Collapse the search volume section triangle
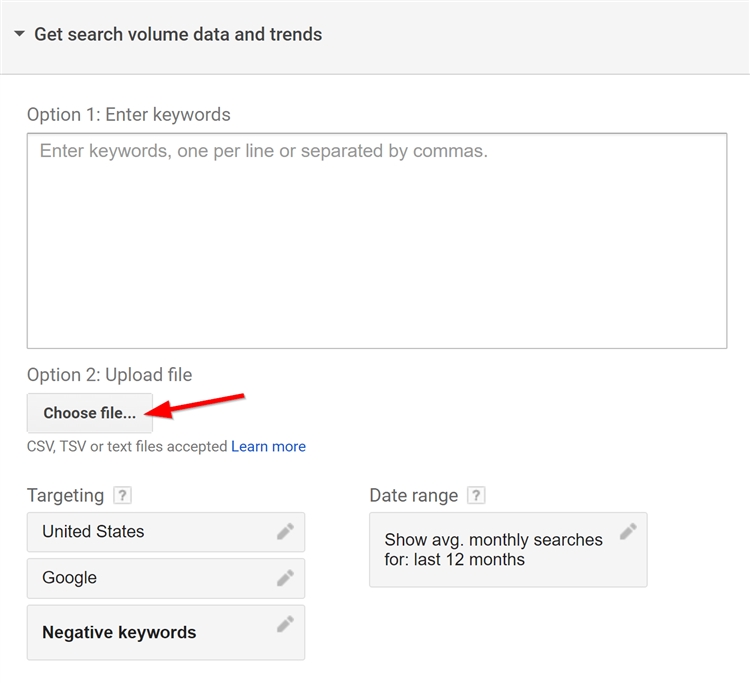The width and height of the screenshot is (750, 683). 19,34
